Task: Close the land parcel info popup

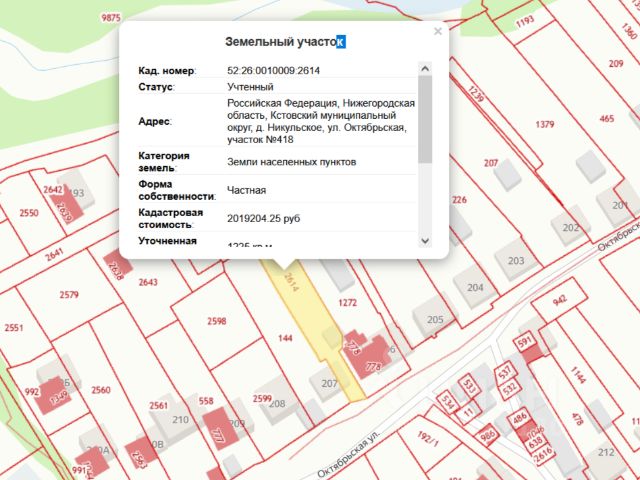Action: coord(438,31)
